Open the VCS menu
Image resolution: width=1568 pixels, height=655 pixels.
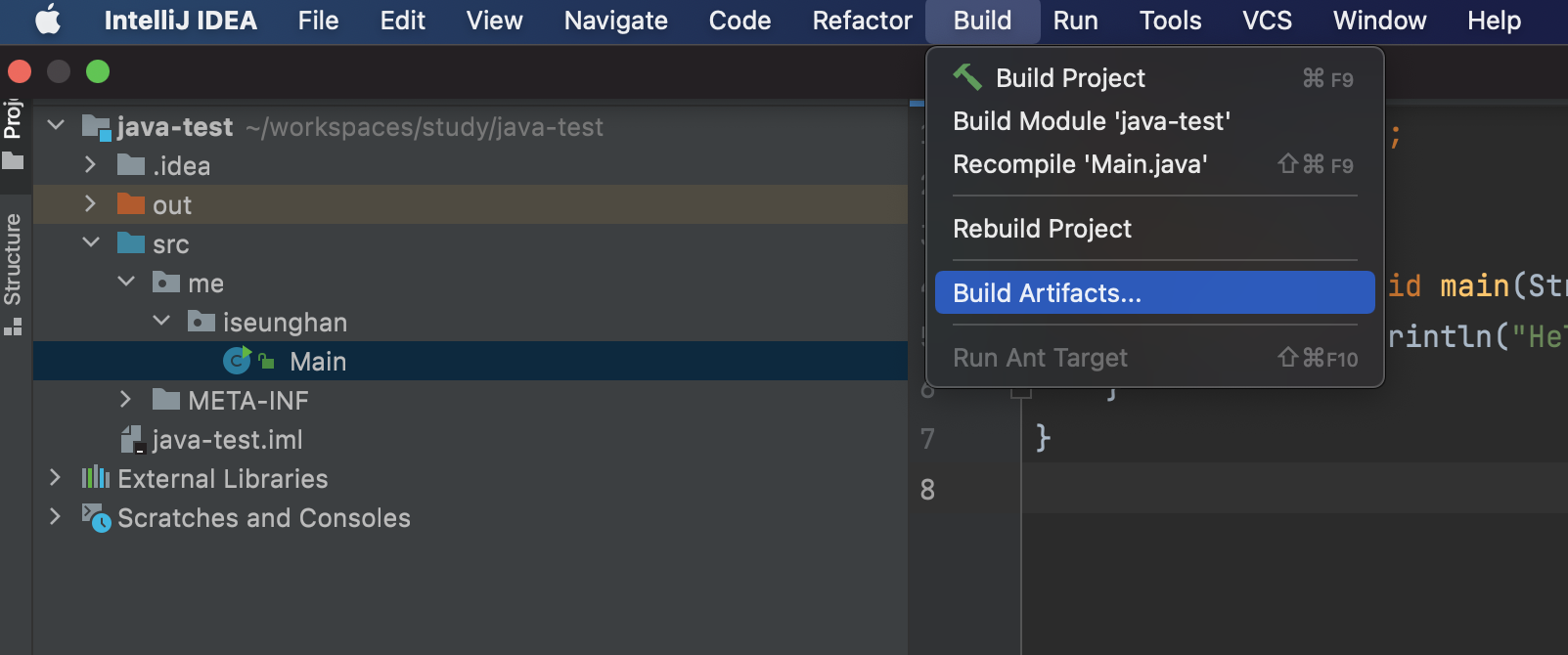(x=1268, y=21)
